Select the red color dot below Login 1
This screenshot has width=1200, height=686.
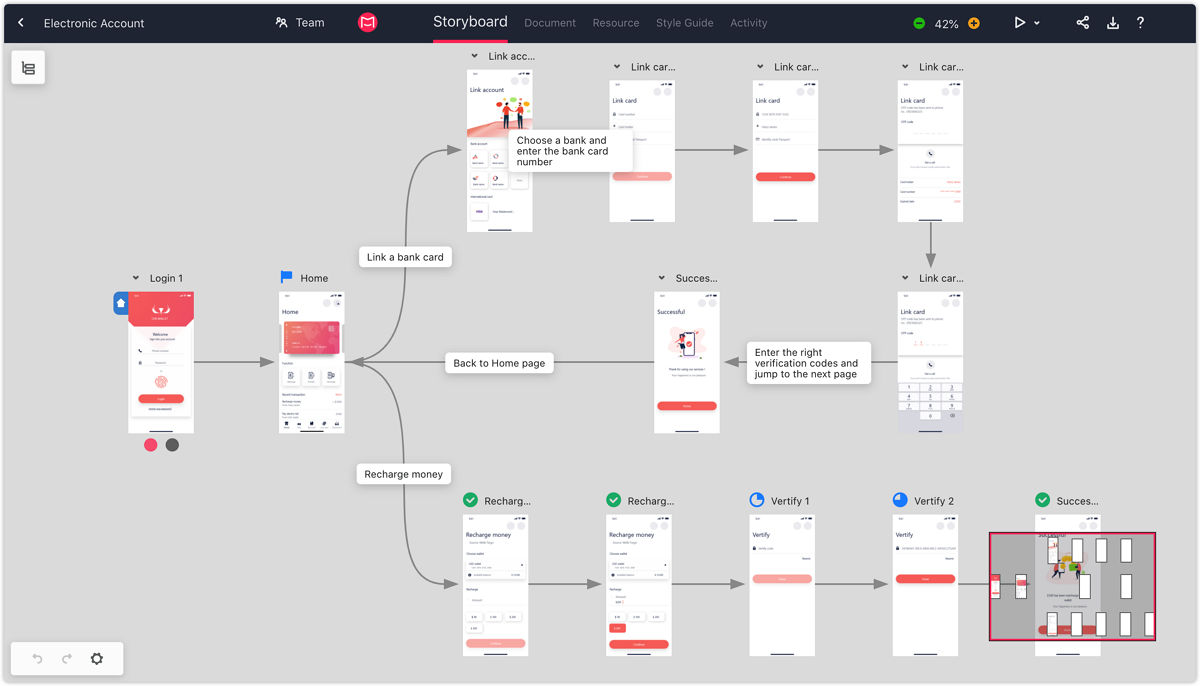pyautogui.click(x=151, y=445)
